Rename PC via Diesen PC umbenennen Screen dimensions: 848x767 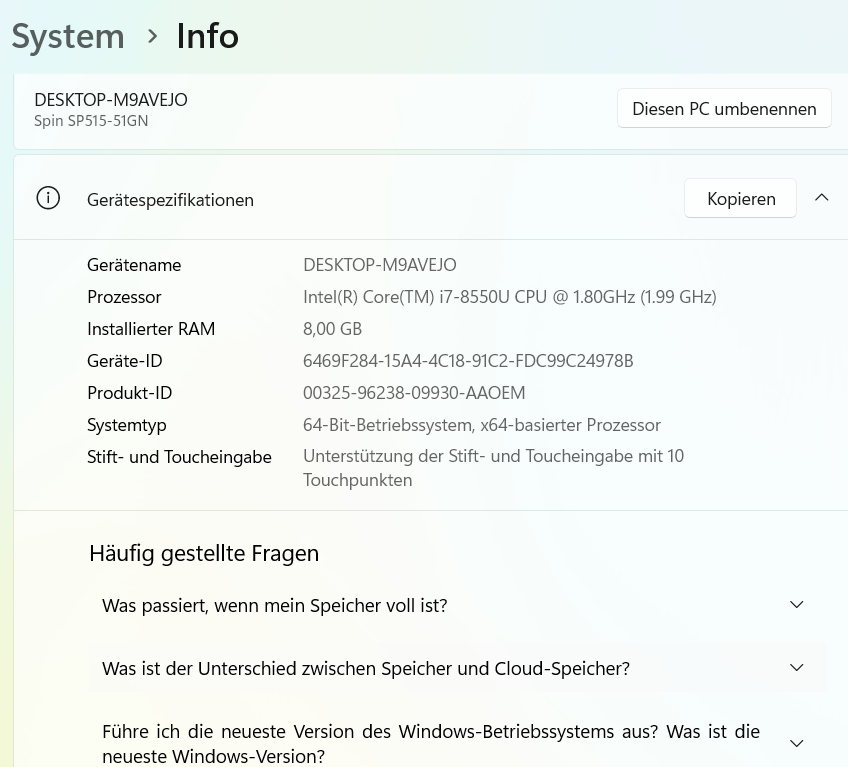coord(724,109)
